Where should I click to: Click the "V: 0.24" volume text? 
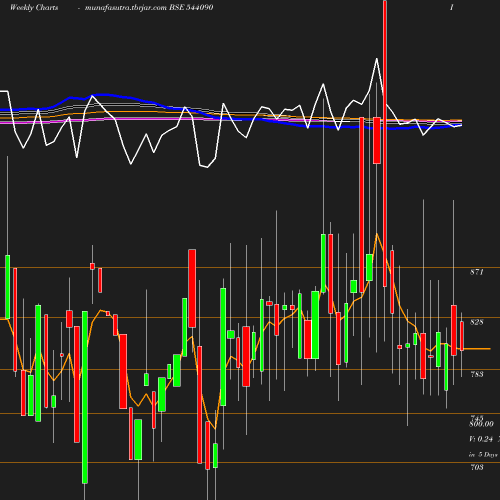point(481,439)
